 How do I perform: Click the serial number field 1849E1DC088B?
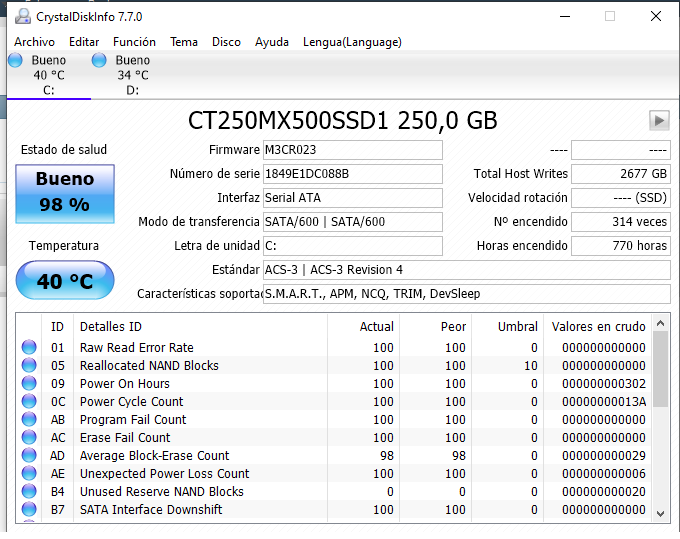click(353, 174)
